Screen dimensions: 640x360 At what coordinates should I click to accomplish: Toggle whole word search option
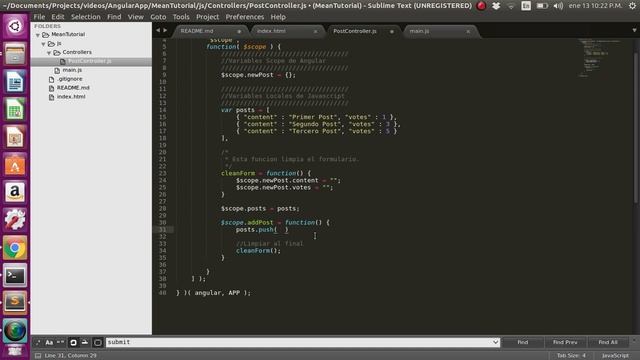point(60,342)
